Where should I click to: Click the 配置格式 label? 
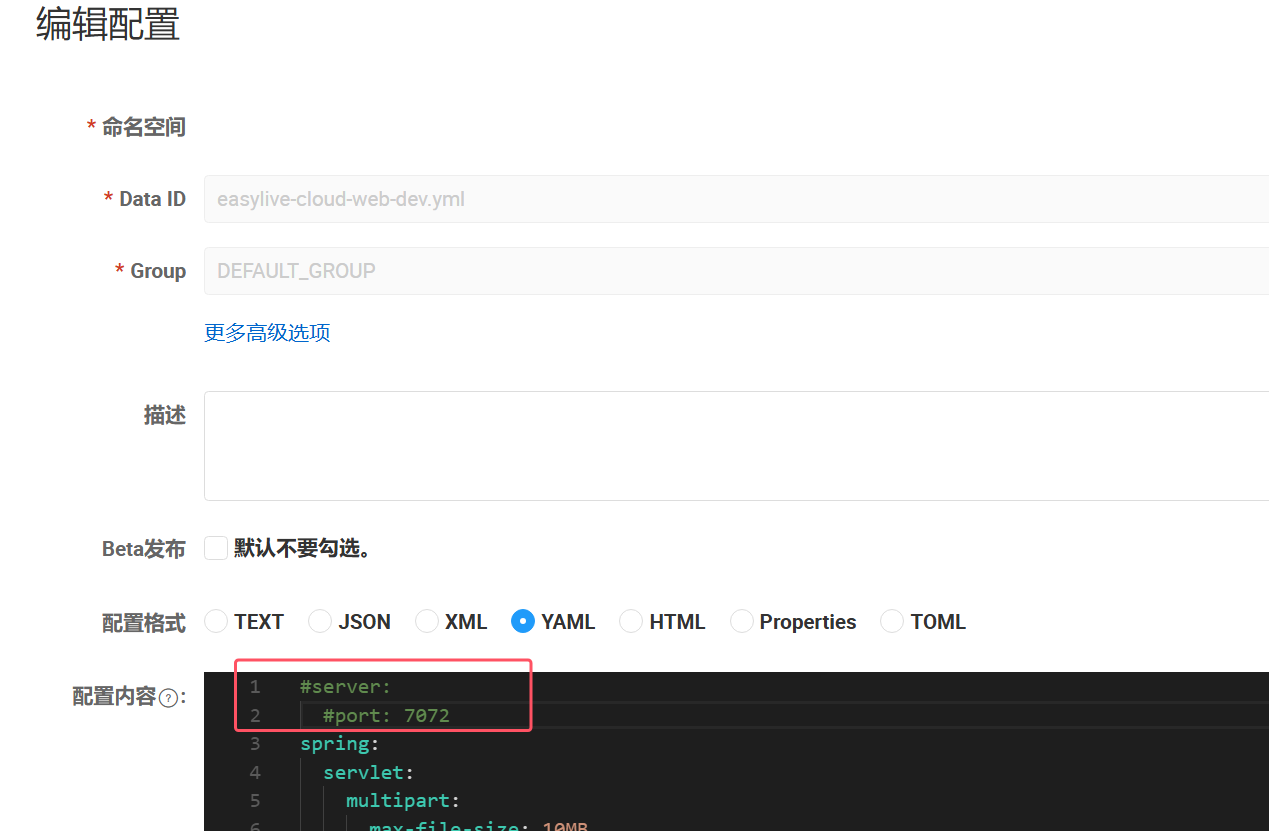click(x=144, y=623)
